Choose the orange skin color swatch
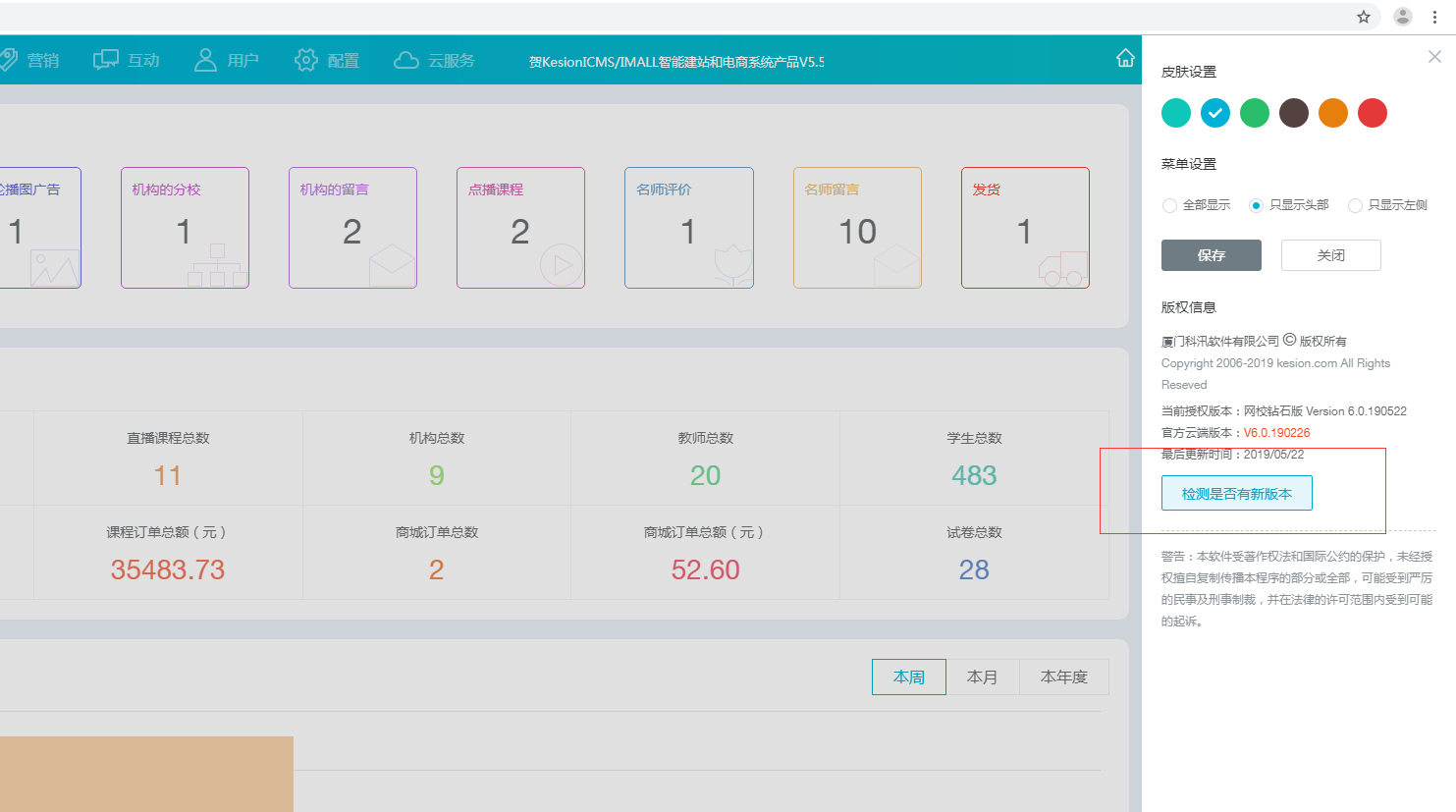 [1332, 113]
